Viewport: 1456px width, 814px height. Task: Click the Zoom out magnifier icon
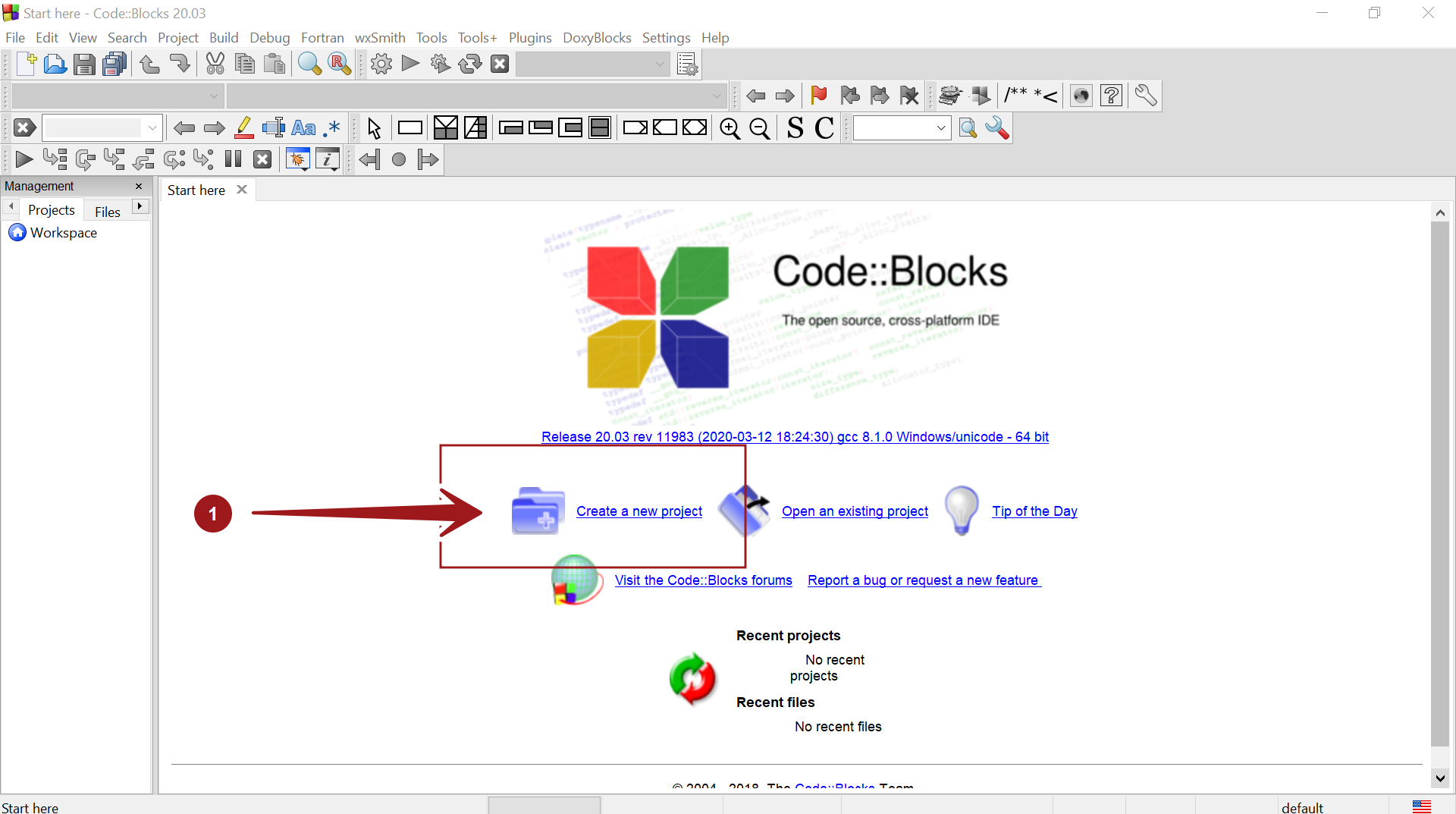[x=759, y=128]
